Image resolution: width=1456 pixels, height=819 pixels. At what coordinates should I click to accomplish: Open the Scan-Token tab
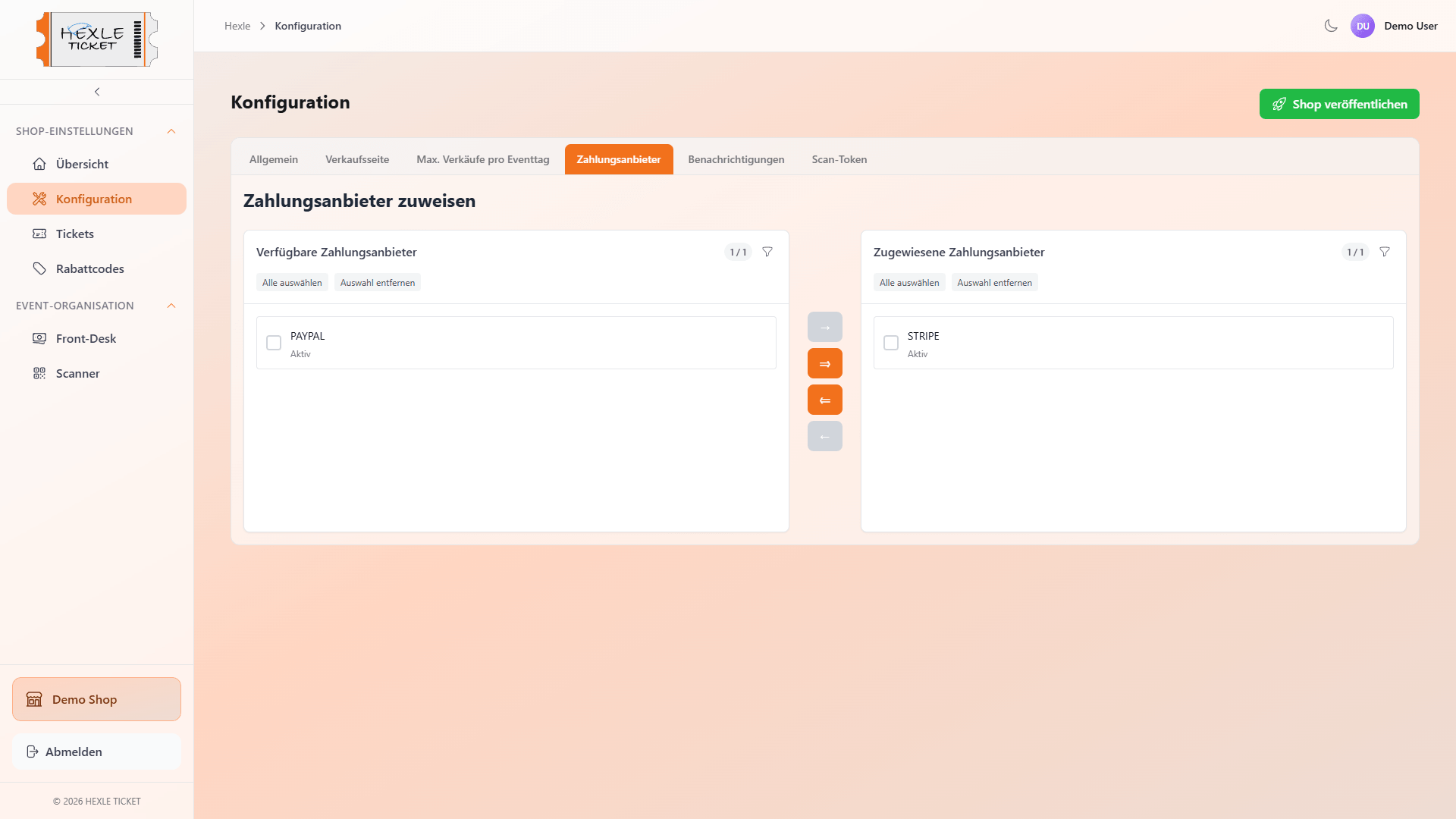click(839, 159)
